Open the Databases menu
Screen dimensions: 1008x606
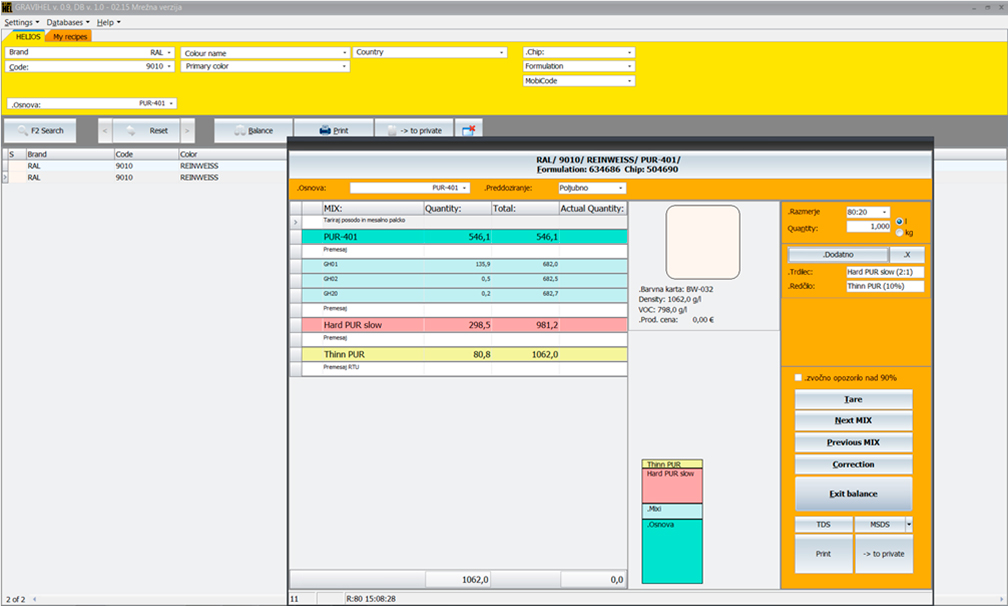coord(68,22)
